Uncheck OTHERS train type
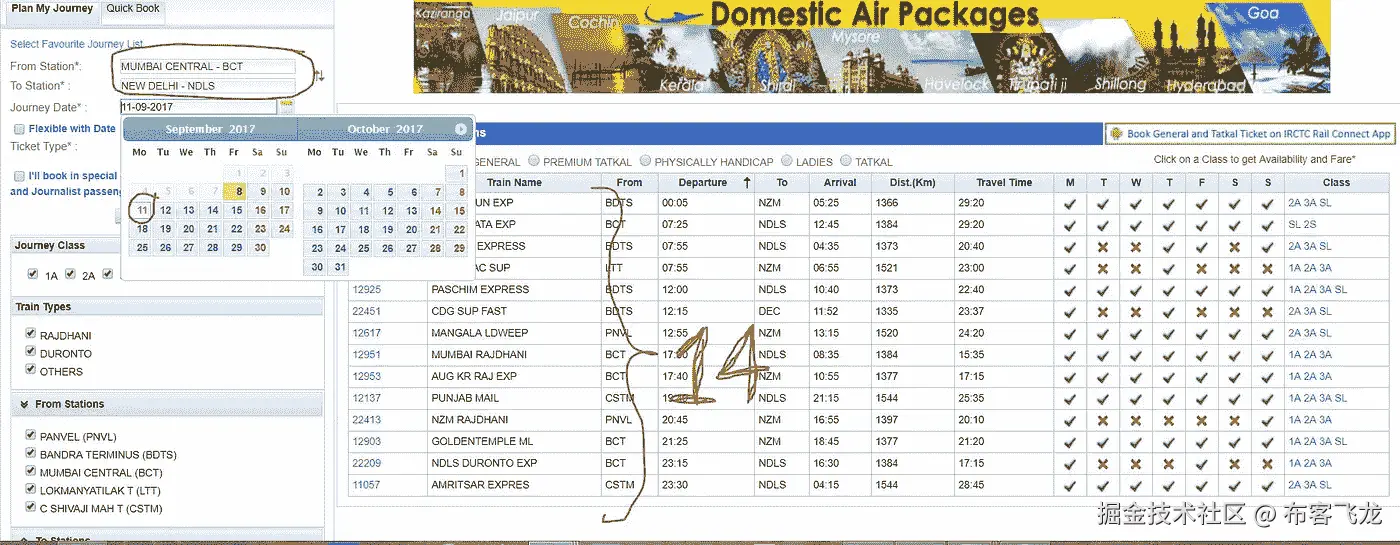Image resolution: width=1400 pixels, height=545 pixels. [31, 371]
